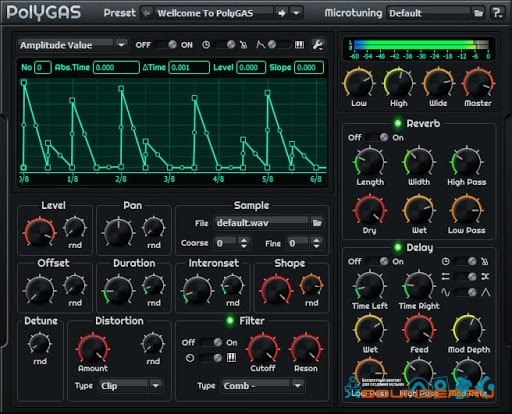Open the help question mark icon
The image size is (512, 414).
(497, 13)
